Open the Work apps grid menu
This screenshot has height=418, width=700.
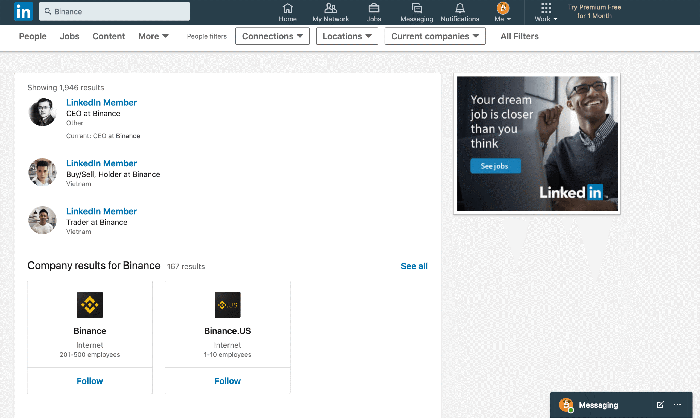(x=546, y=12)
